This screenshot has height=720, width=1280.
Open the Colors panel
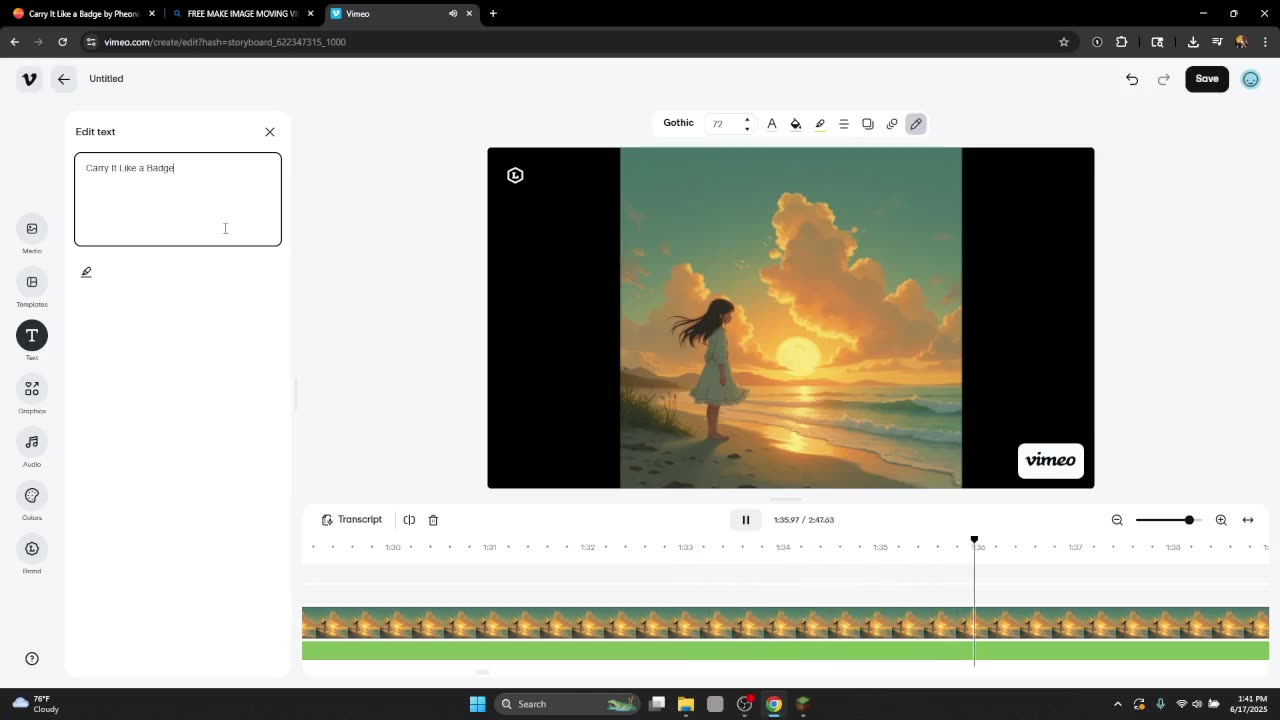coord(32,496)
